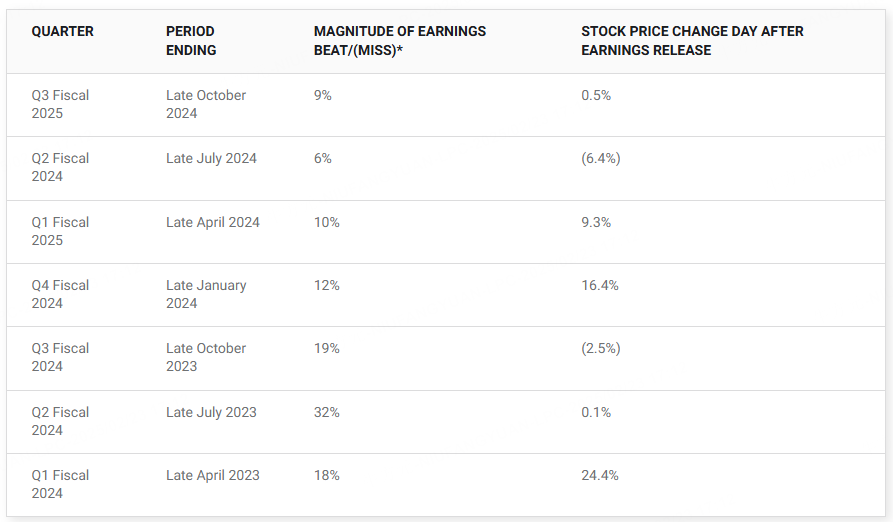Screen dimensions: 893x522
Task: Click the (6.4%) stock price change
Action: point(601,158)
